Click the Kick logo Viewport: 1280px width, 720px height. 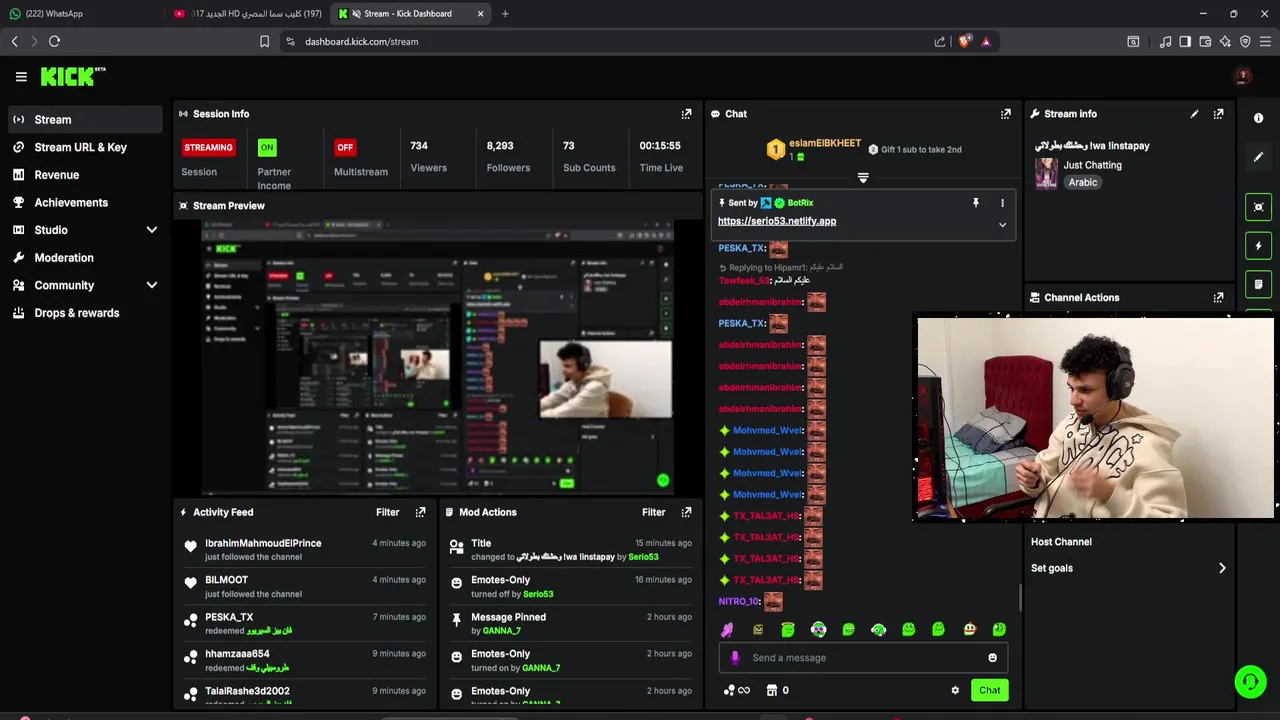click(x=73, y=76)
